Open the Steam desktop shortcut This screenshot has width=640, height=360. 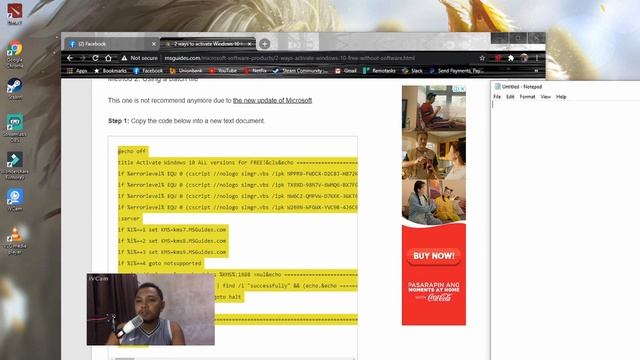(x=15, y=88)
